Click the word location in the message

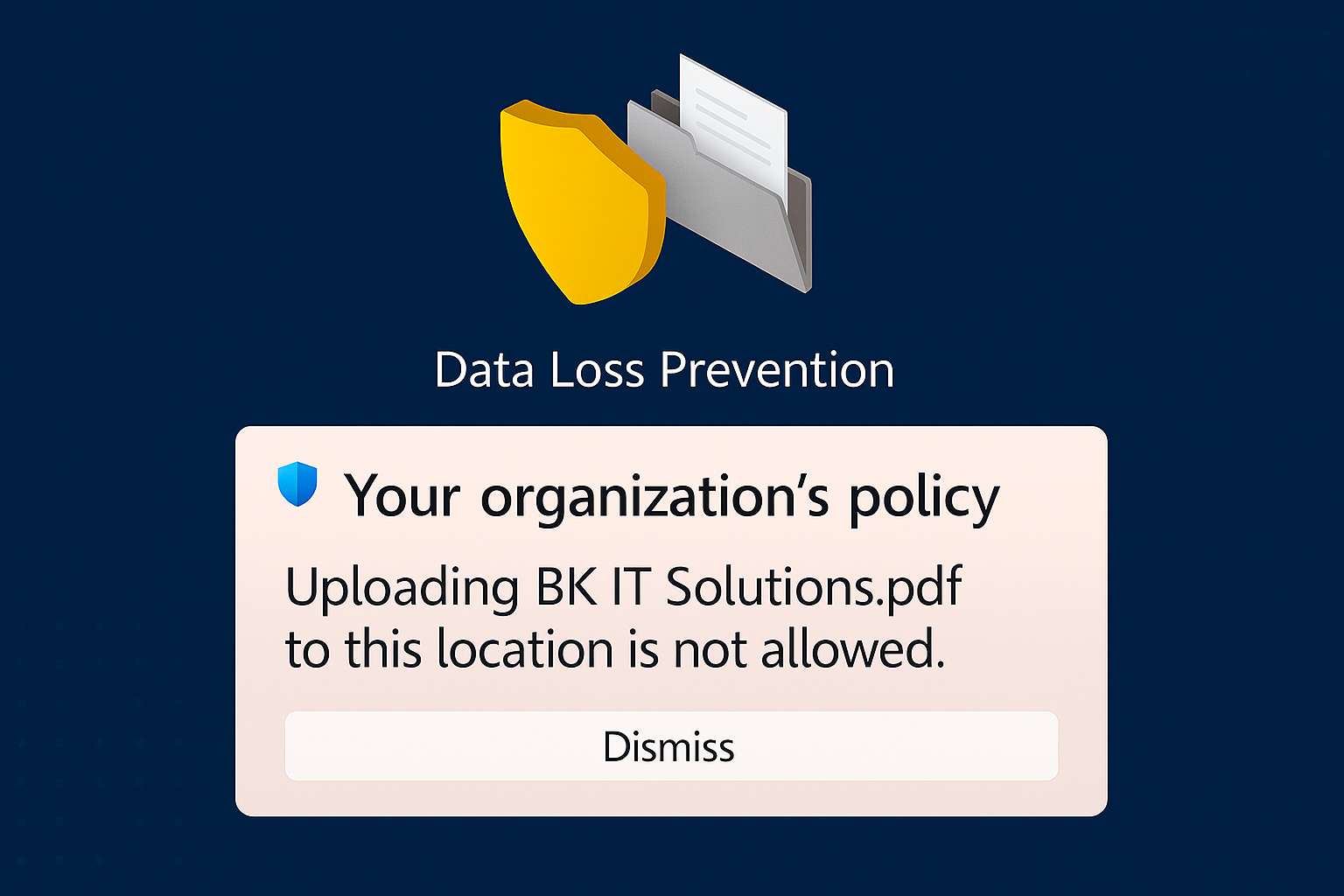pyautogui.click(x=525, y=650)
